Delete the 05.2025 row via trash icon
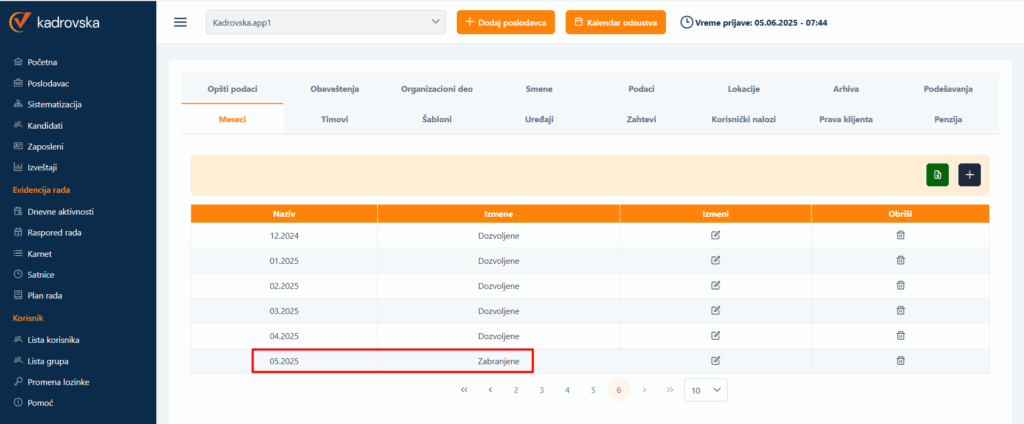This screenshot has width=1024, height=424. point(900,360)
